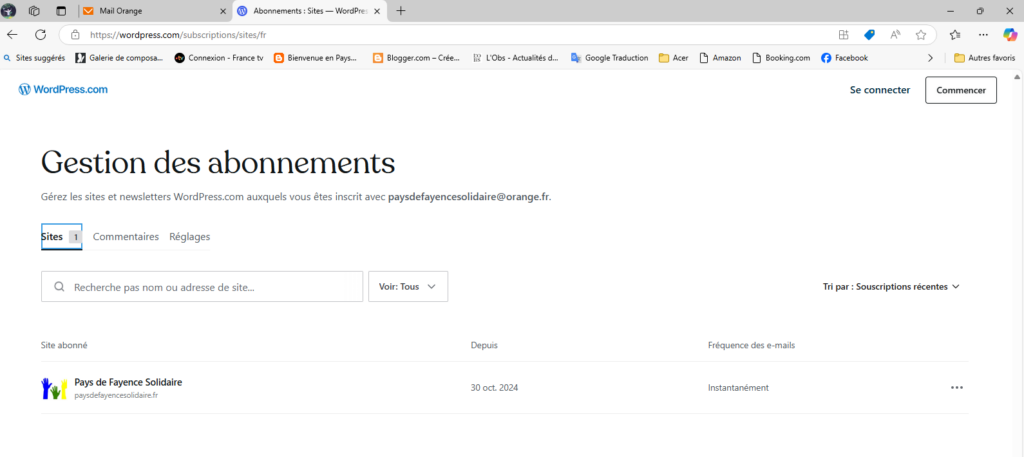Open the "Tri par : Souscriptions récentes" dropdown

pyautogui.click(x=891, y=287)
